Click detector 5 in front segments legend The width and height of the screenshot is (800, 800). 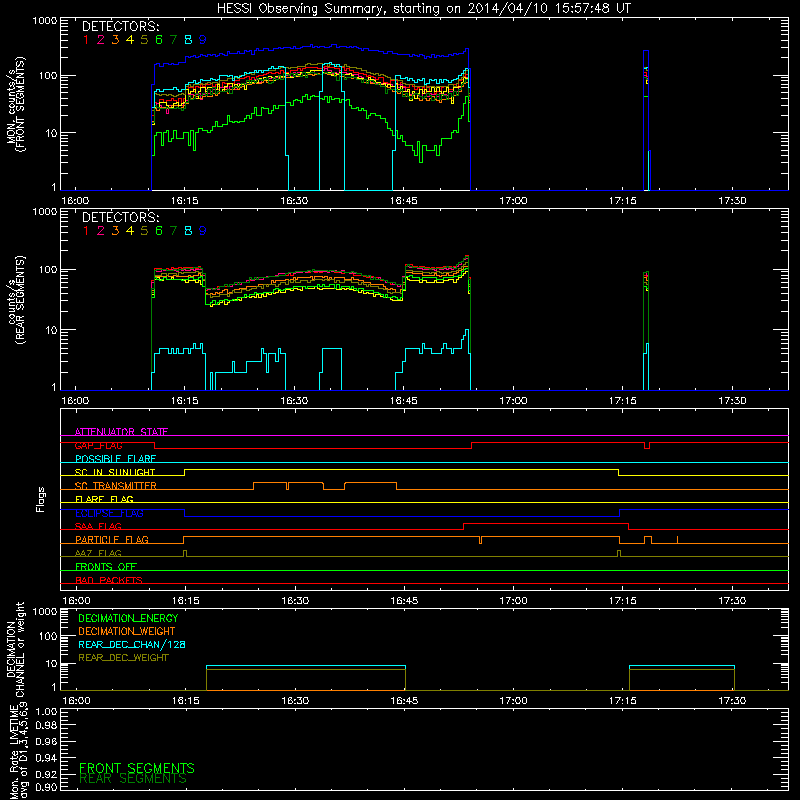coord(144,40)
